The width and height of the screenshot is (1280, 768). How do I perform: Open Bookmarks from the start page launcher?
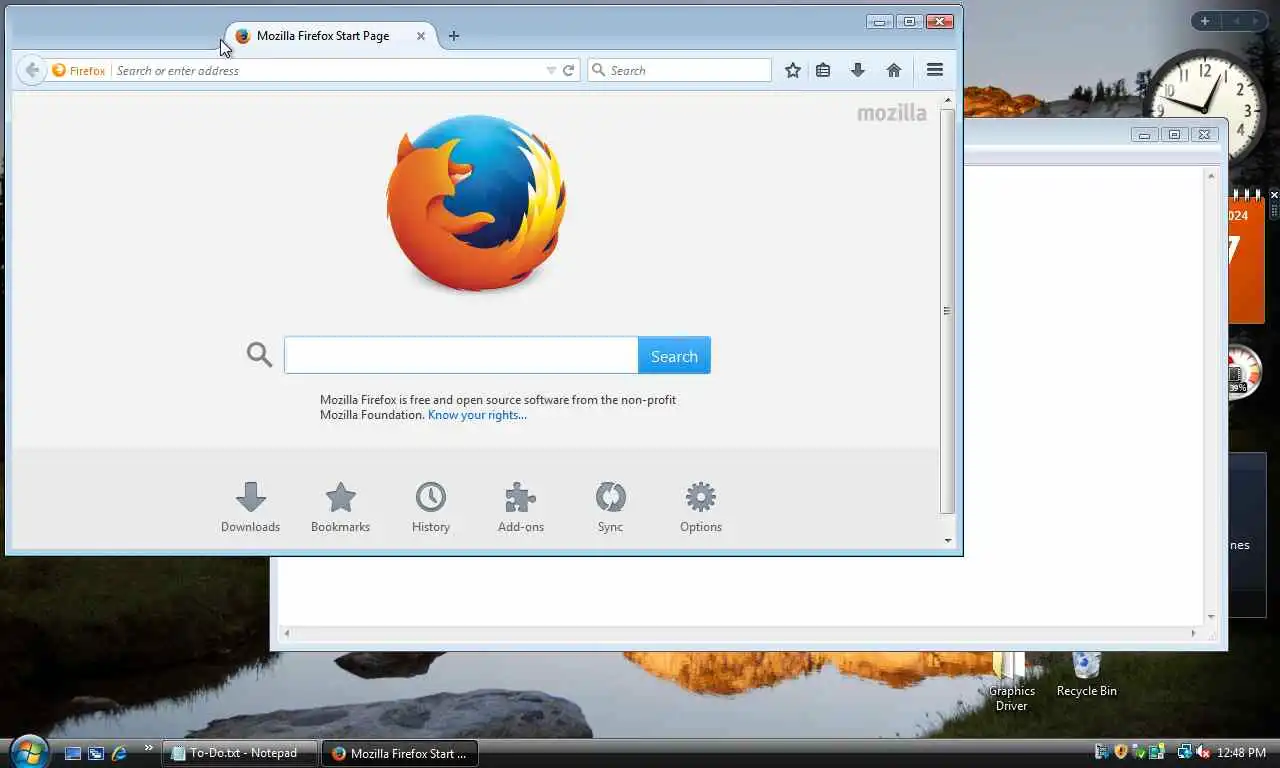(341, 508)
